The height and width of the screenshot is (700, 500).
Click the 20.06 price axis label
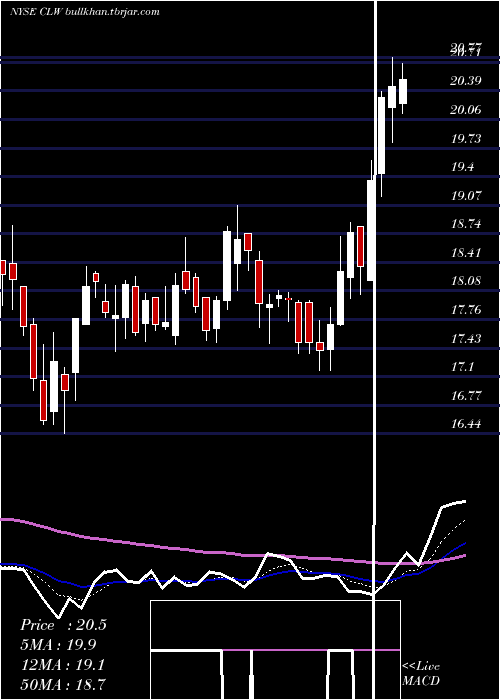(x=466, y=109)
